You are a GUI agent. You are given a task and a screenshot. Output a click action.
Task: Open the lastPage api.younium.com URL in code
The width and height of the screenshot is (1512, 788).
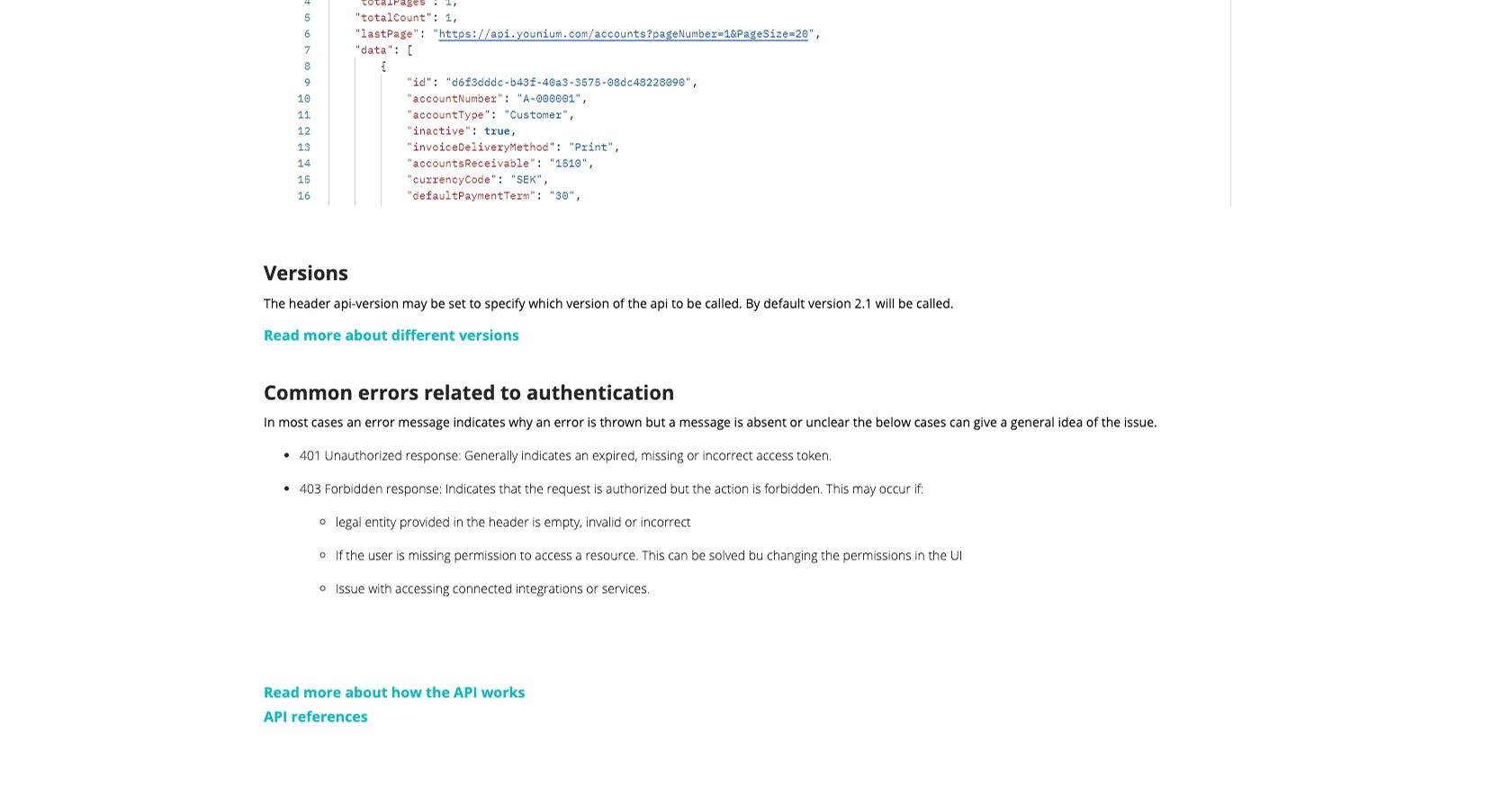tap(623, 34)
